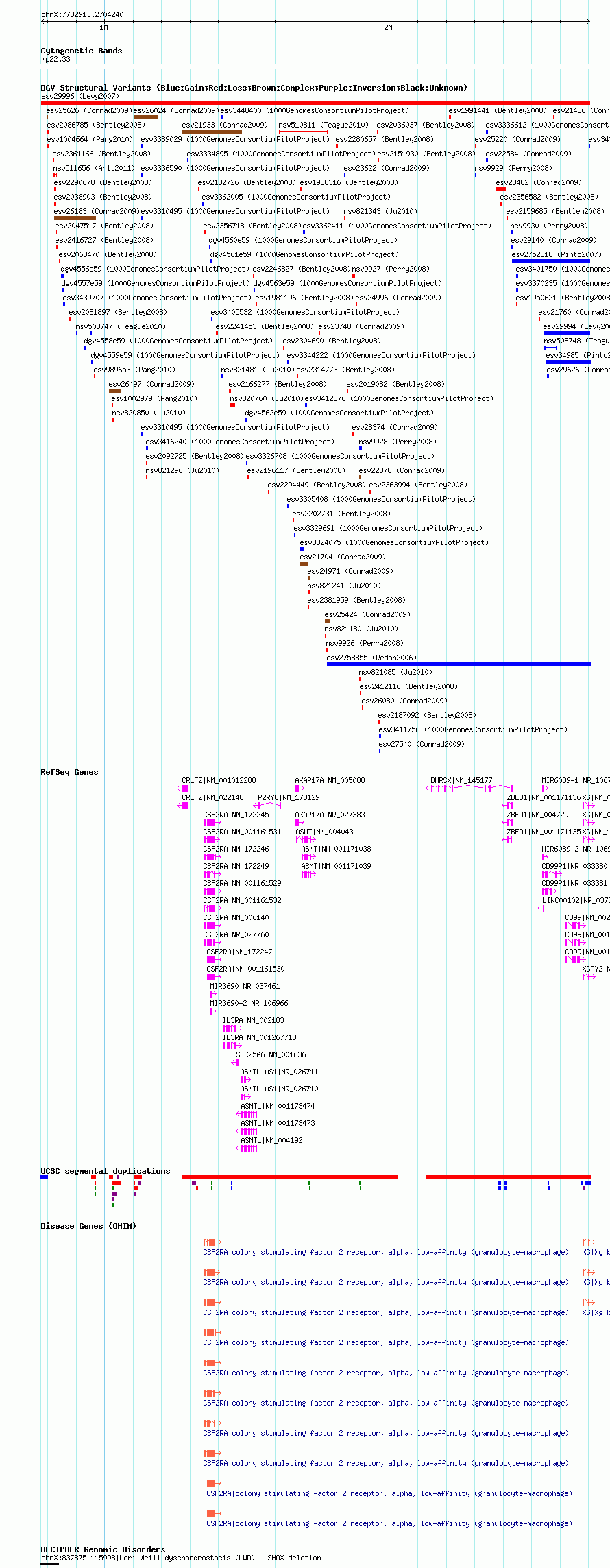Select esv23482 (Conrad2009) red loss variant
The height and width of the screenshot is (1568, 610).
point(501,189)
